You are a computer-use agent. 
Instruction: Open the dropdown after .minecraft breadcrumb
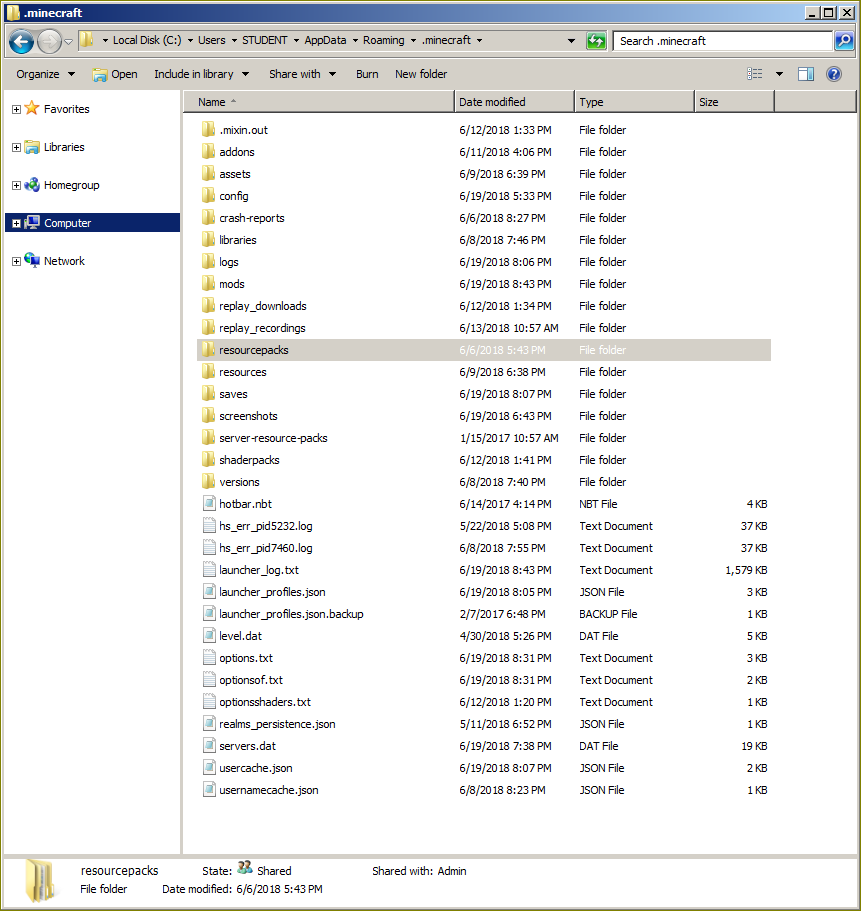tap(479, 40)
